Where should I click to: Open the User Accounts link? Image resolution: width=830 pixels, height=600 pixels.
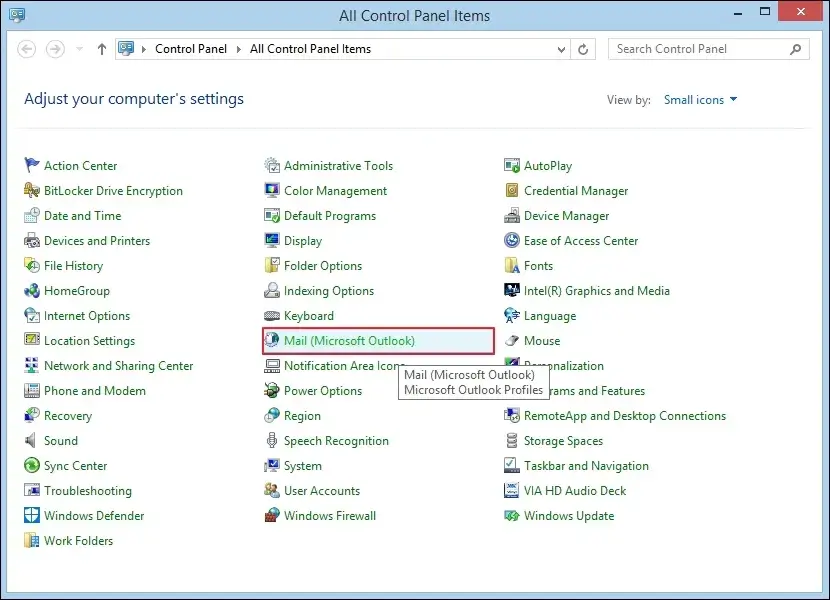322,490
